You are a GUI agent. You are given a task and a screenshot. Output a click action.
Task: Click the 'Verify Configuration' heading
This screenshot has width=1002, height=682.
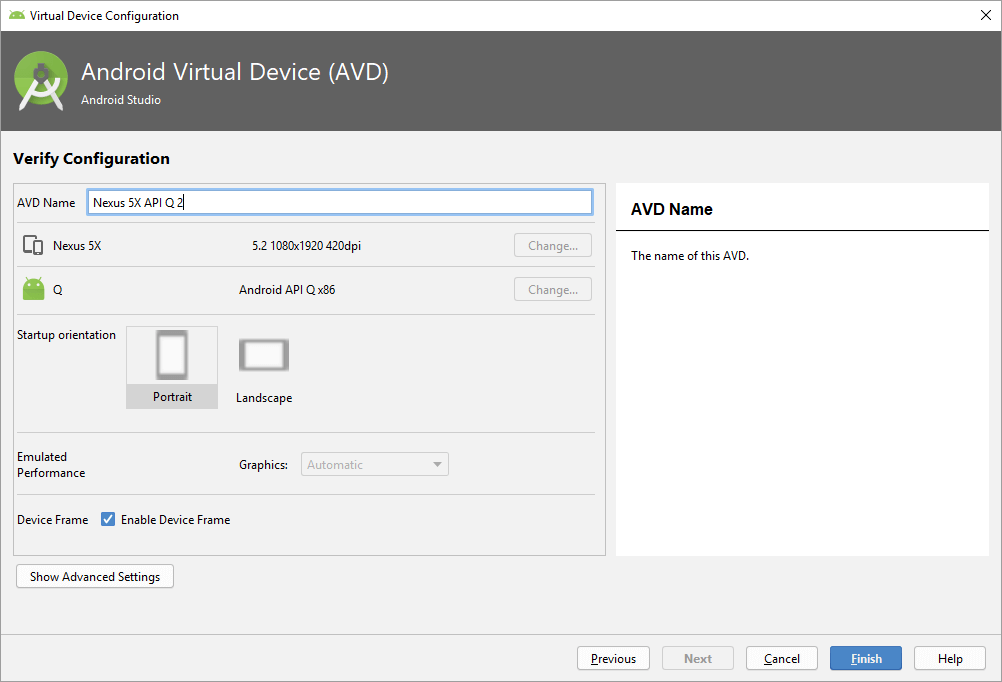[x=91, y=159]
